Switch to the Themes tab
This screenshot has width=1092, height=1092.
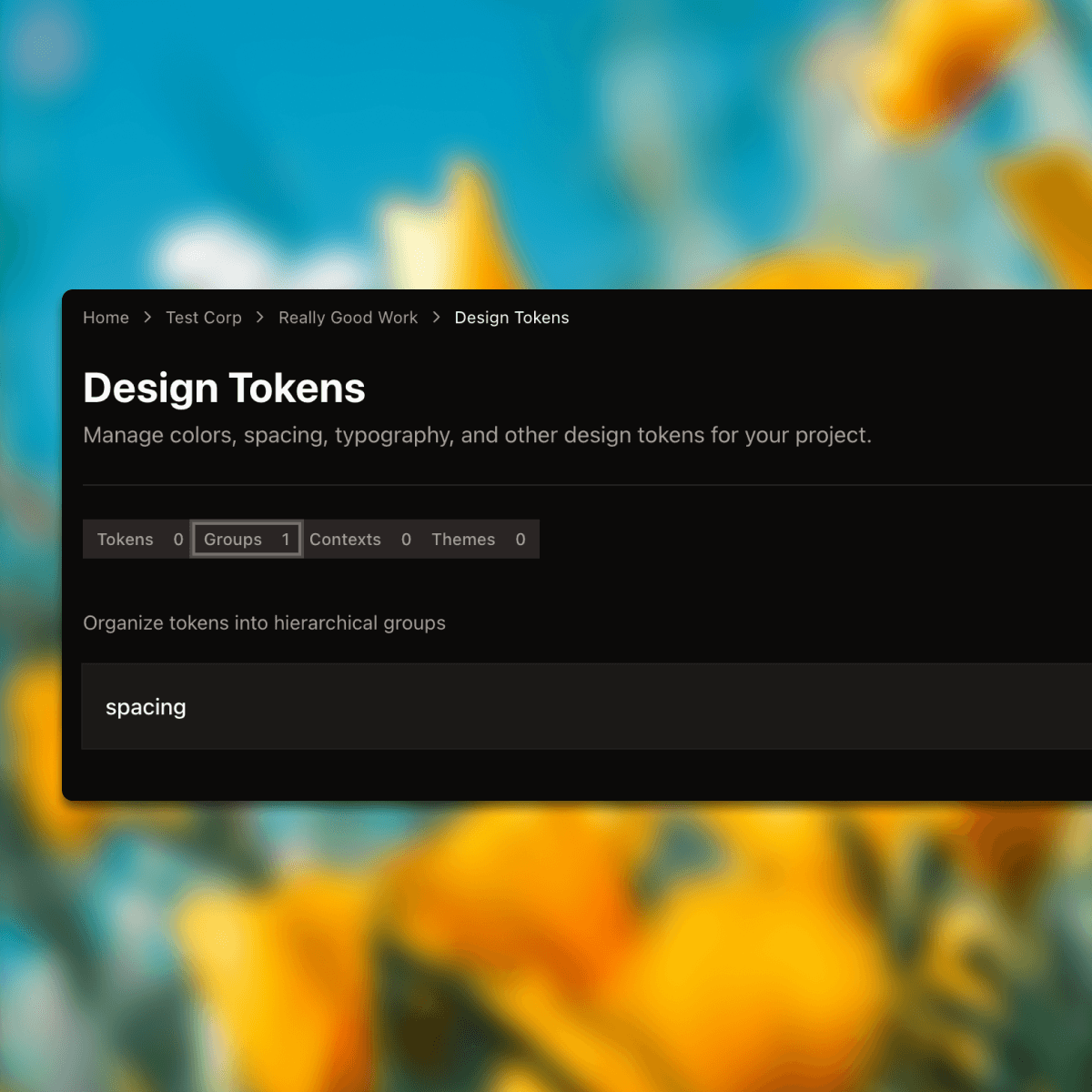[x=463, y=540]
